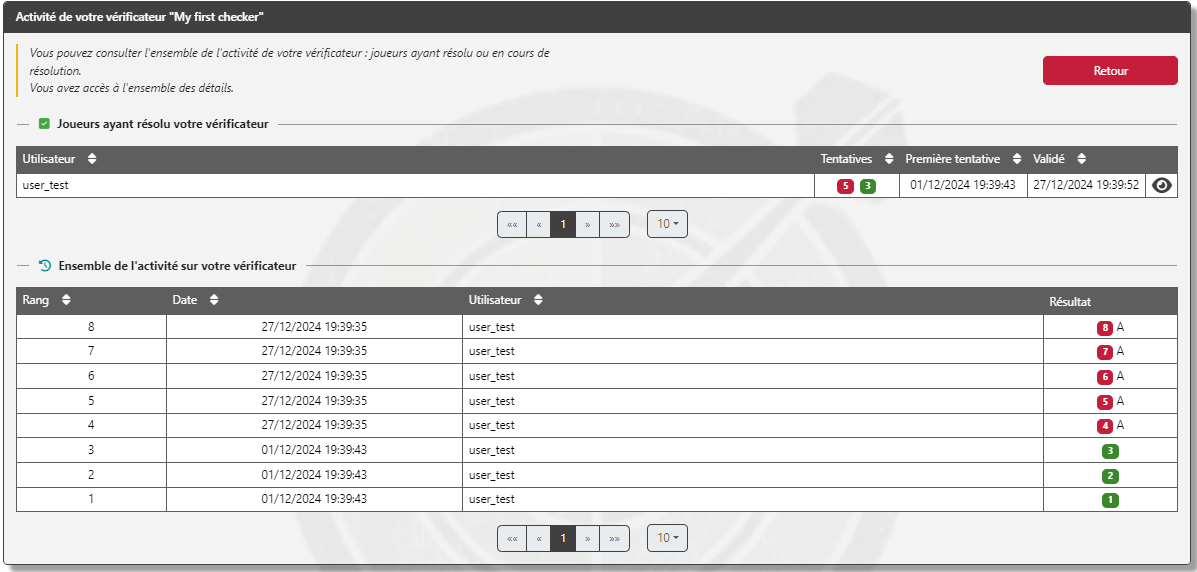Go to first page in bottom paginator
Image resolution: width=1197 pixels, height=572 pixels.
coord(512,538)
